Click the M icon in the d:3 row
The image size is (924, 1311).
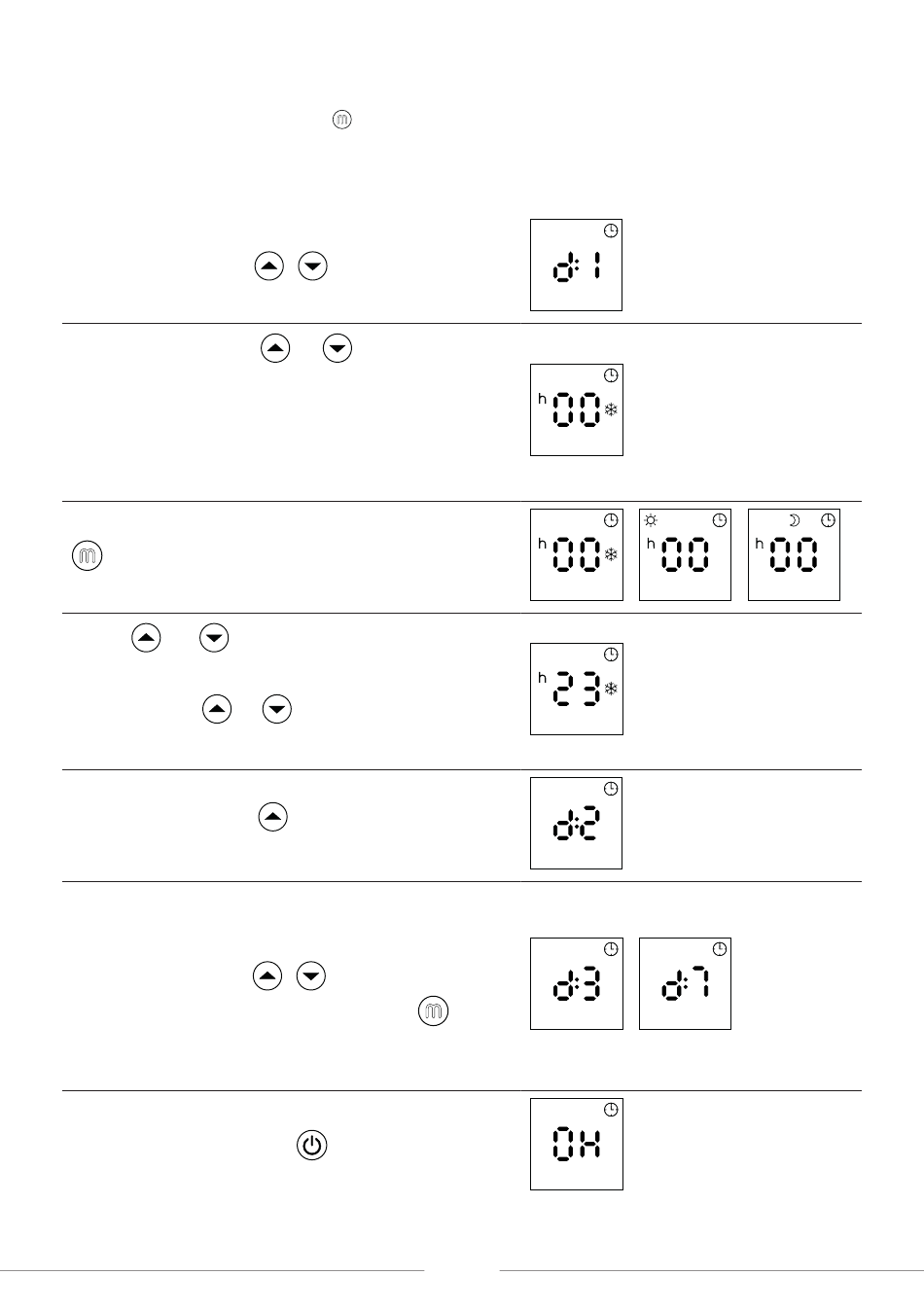[x=433, y=1011]
